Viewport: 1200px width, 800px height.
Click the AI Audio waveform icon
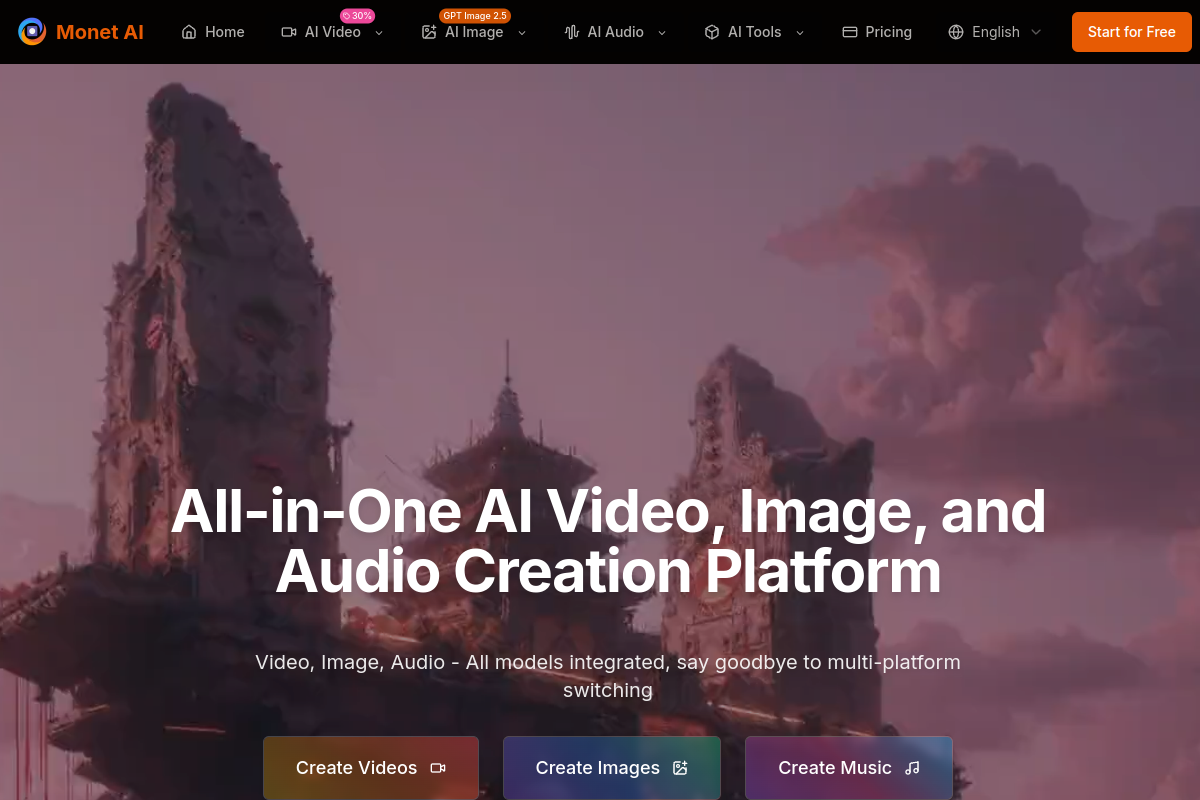(x=572, y=32)
